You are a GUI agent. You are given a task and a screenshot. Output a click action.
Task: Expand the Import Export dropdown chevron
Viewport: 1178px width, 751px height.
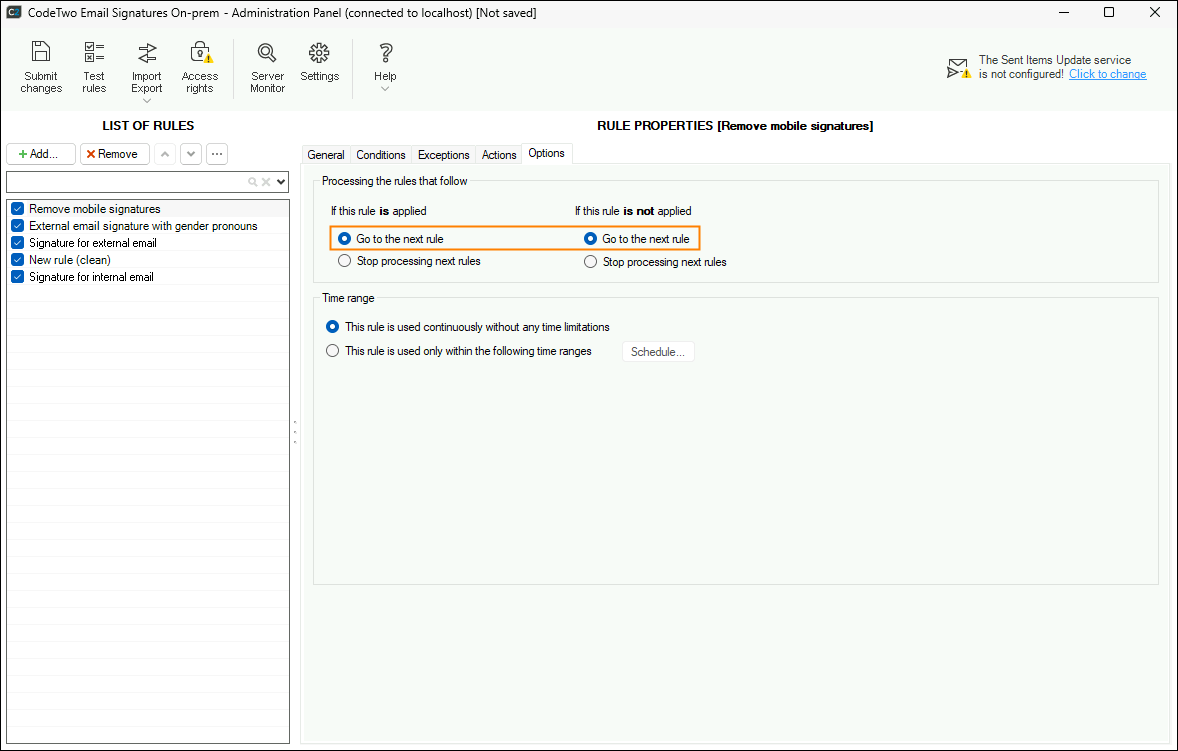point(146,101)
